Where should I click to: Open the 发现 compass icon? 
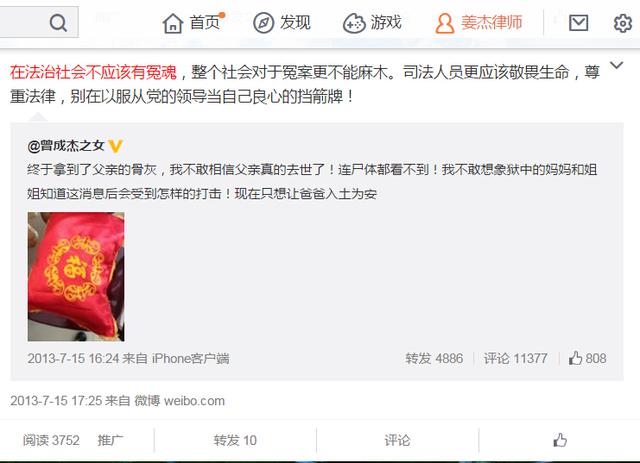(x=263, y=23)
